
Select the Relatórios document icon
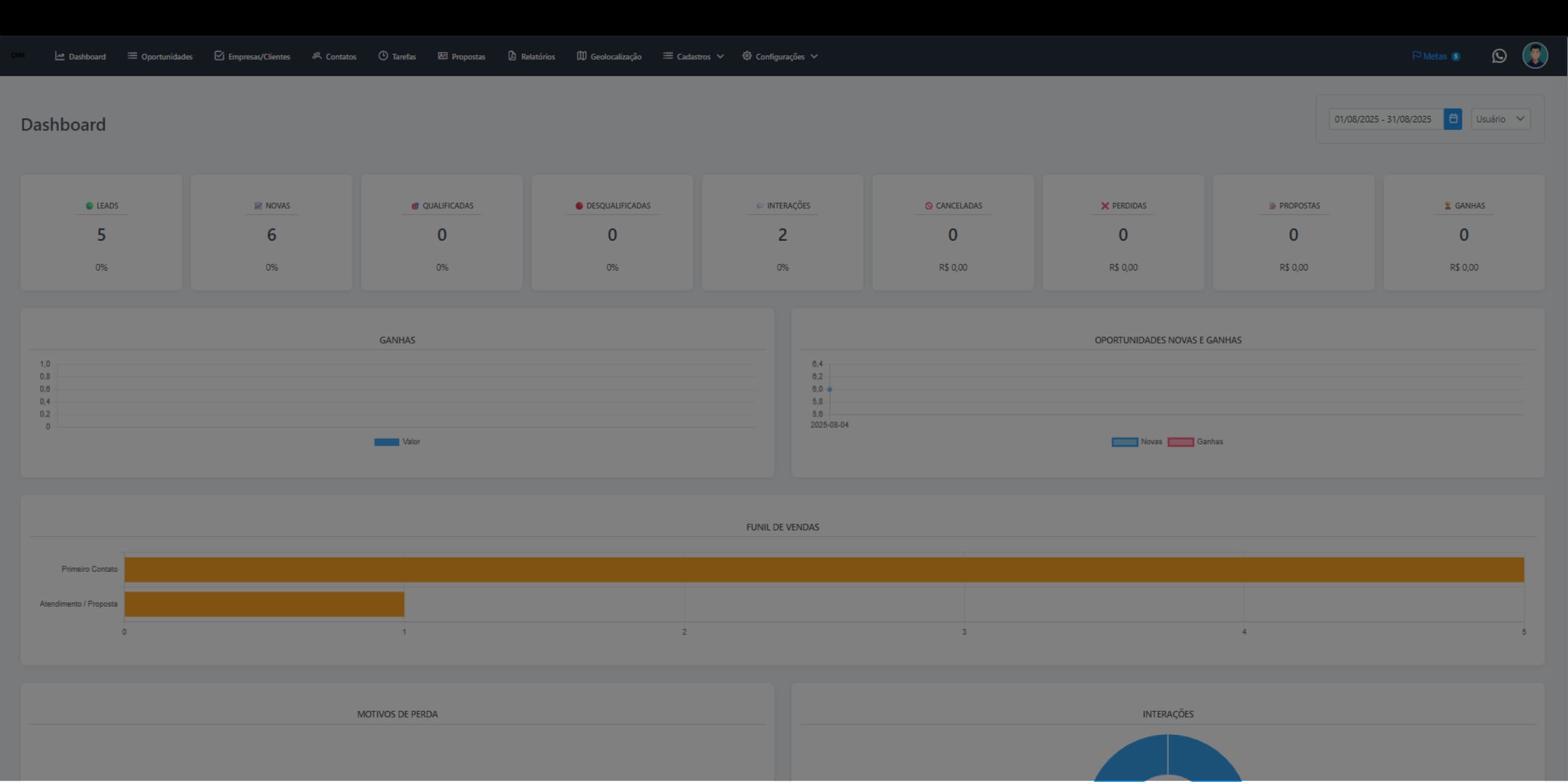[x=511, y=56]
